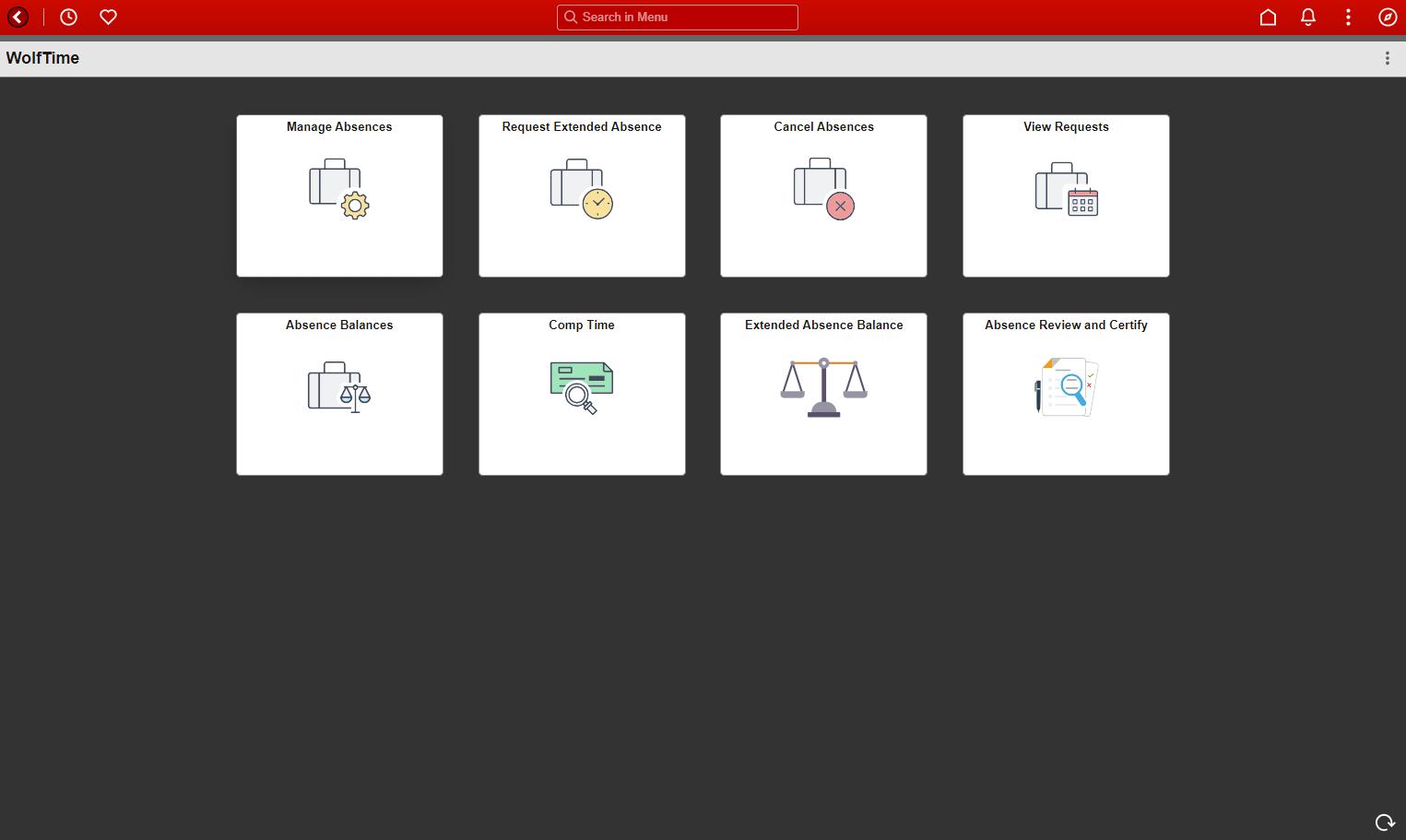Open the Manage Absences tile title
The width and height of the screenshot is (1406, 840).
339,127
